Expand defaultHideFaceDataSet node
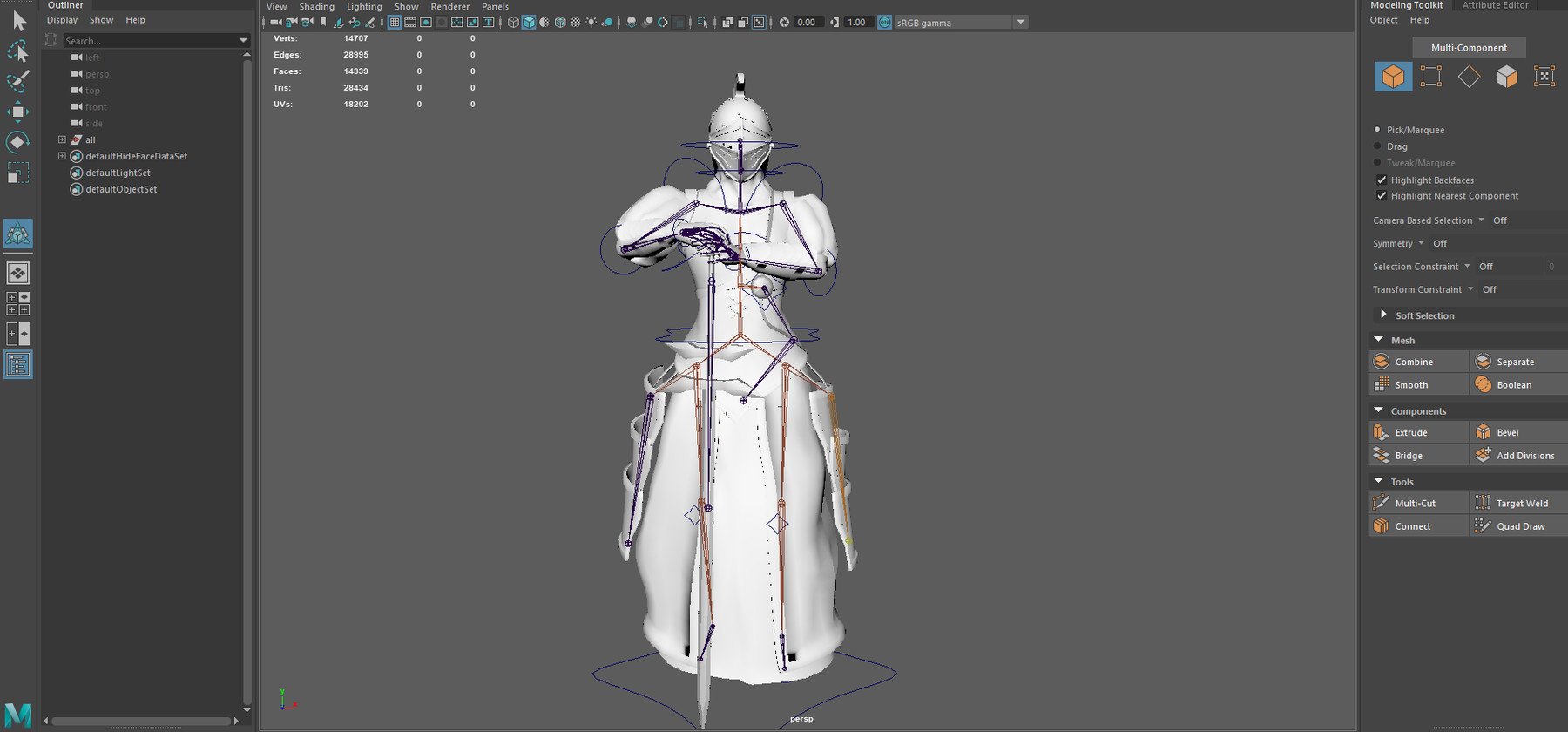1568x732 pixels. click(x=62, y=156)
